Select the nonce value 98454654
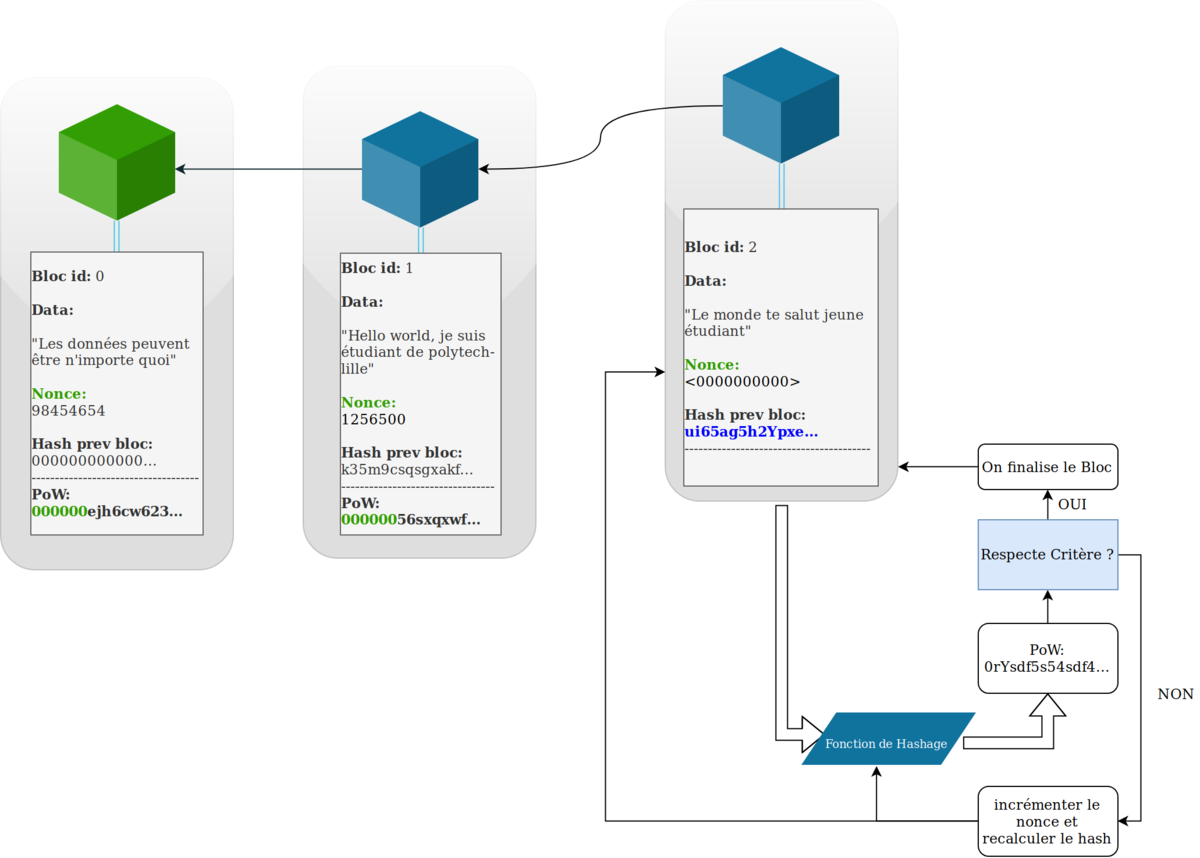The height and width of the screenshot is (858, 1200). pyautogui.click(x=69, y=411)
